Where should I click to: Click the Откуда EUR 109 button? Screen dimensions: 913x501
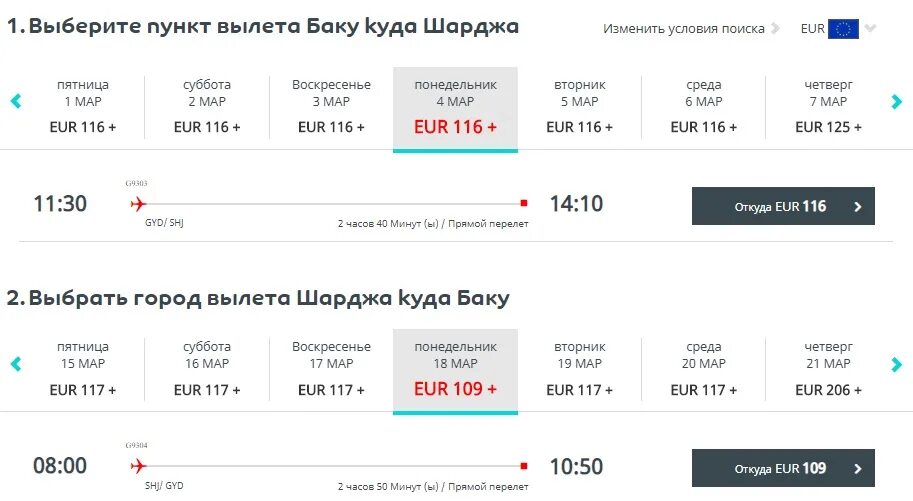[x=783, y=468]
